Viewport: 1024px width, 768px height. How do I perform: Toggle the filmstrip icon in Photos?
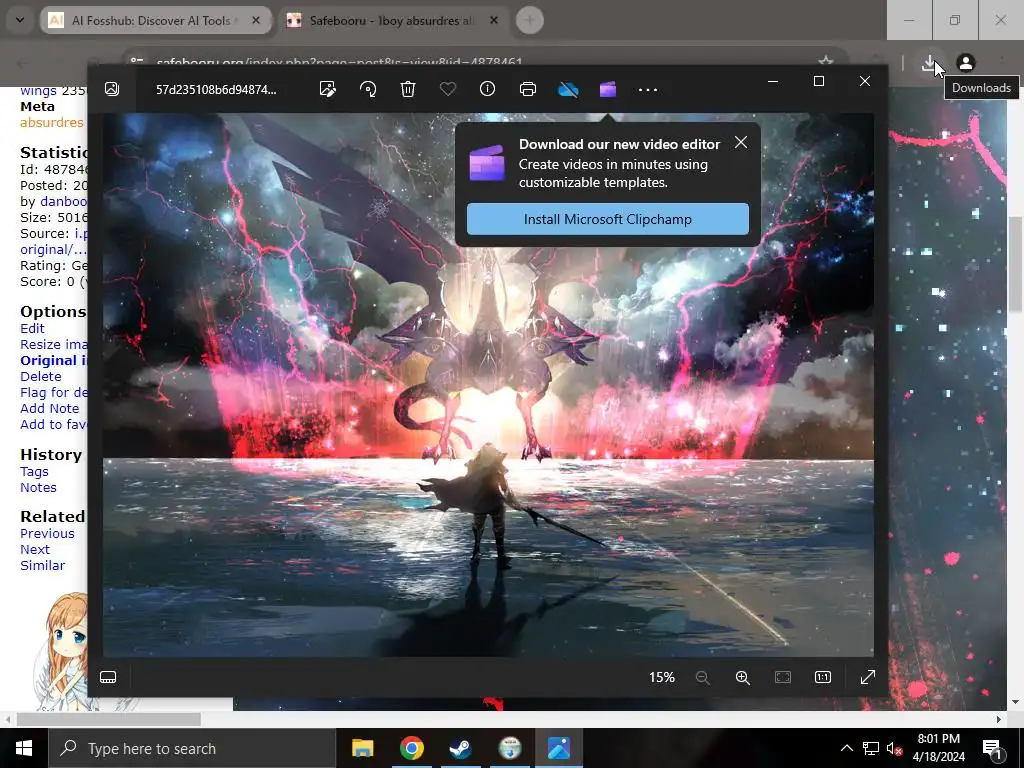[x=108, y=677]
